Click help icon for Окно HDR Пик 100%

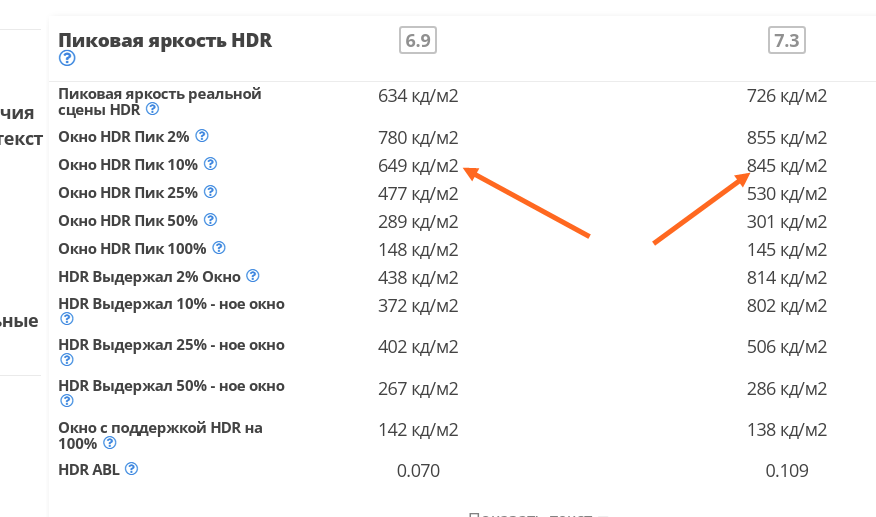[219, 247]
